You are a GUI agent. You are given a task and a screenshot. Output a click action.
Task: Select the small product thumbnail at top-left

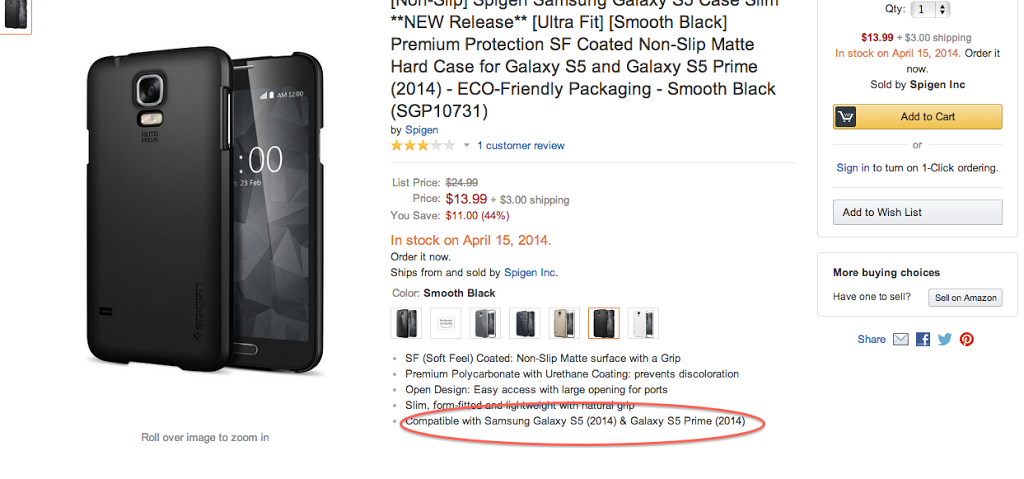pyautogui.click(x=16, y=14)
